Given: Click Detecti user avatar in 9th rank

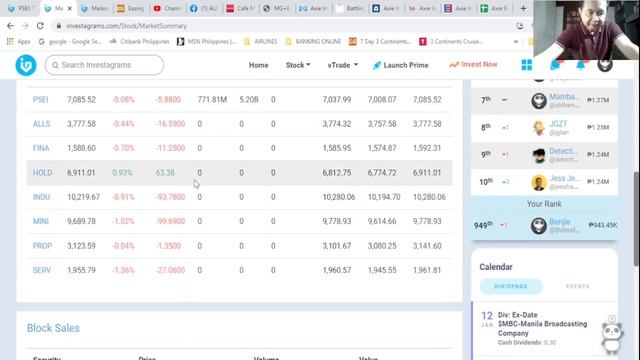Looking at the screenshot, I should click(x=539, y=155).
